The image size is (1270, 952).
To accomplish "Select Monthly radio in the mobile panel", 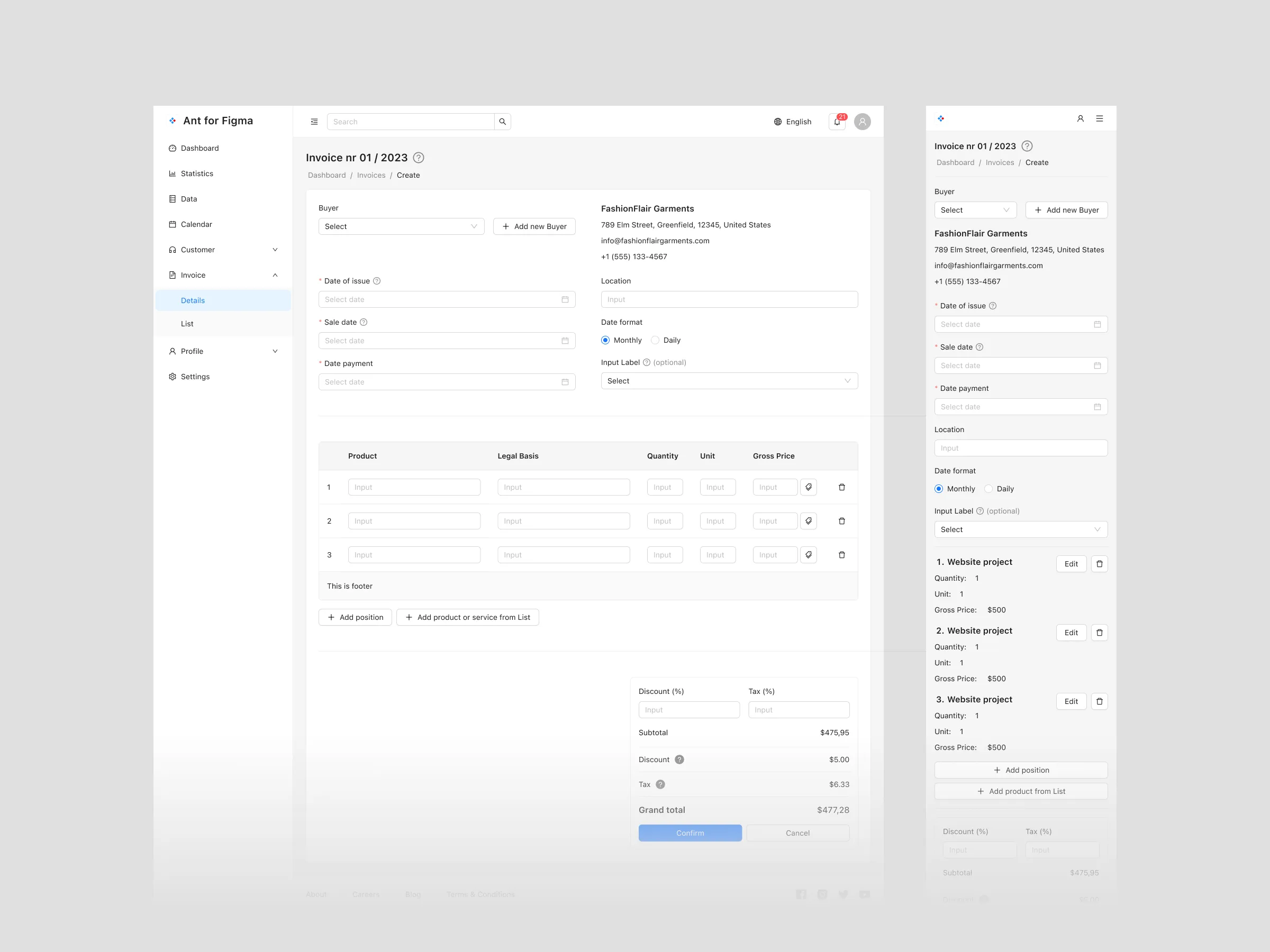I will pos(938,488).
